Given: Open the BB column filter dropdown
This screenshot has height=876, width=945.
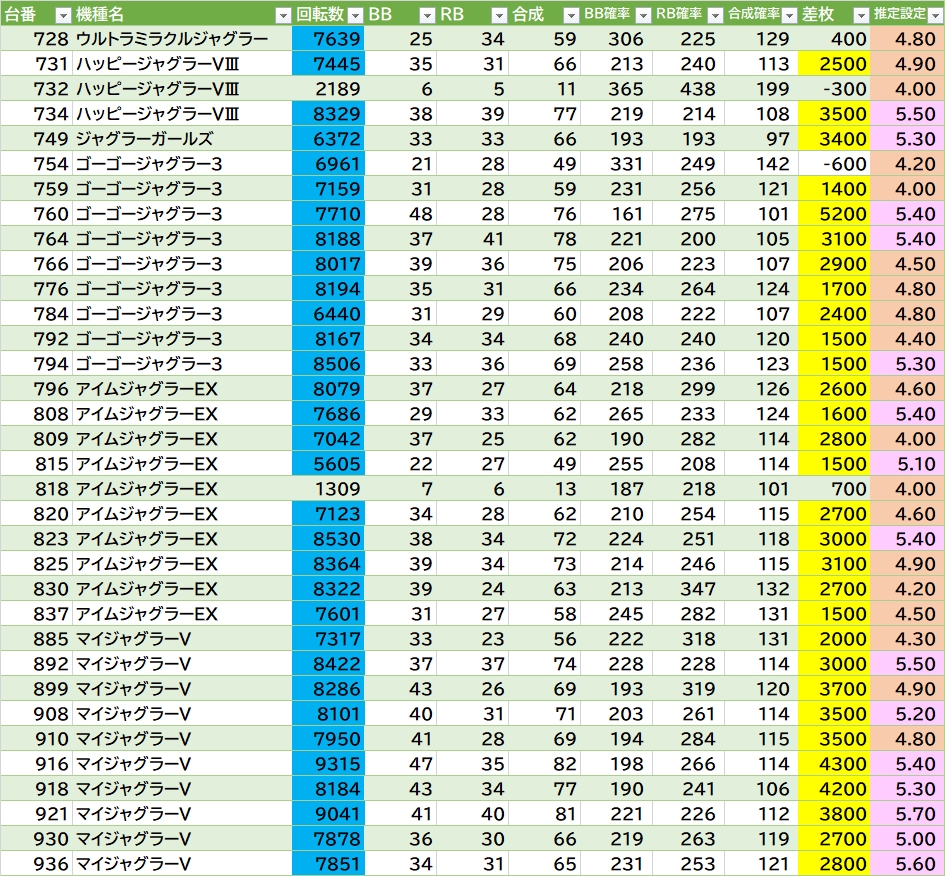Looking at the screenshot, I should point(427,15).
